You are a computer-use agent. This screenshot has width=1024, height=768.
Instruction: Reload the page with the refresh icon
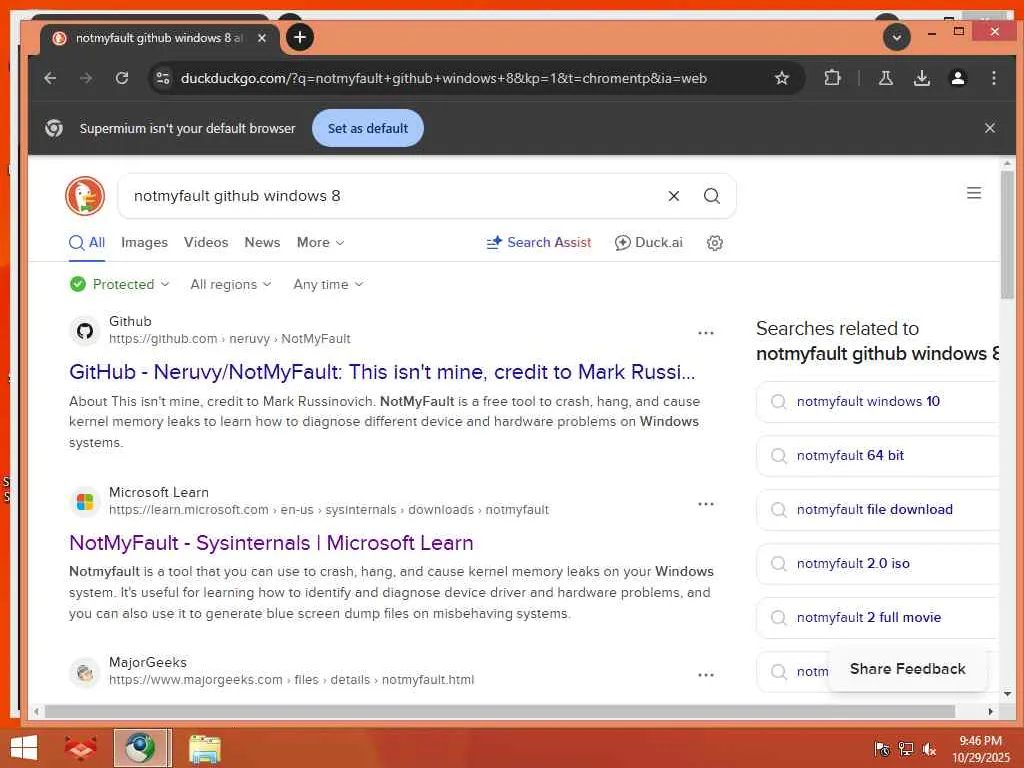tap(121, 78)
